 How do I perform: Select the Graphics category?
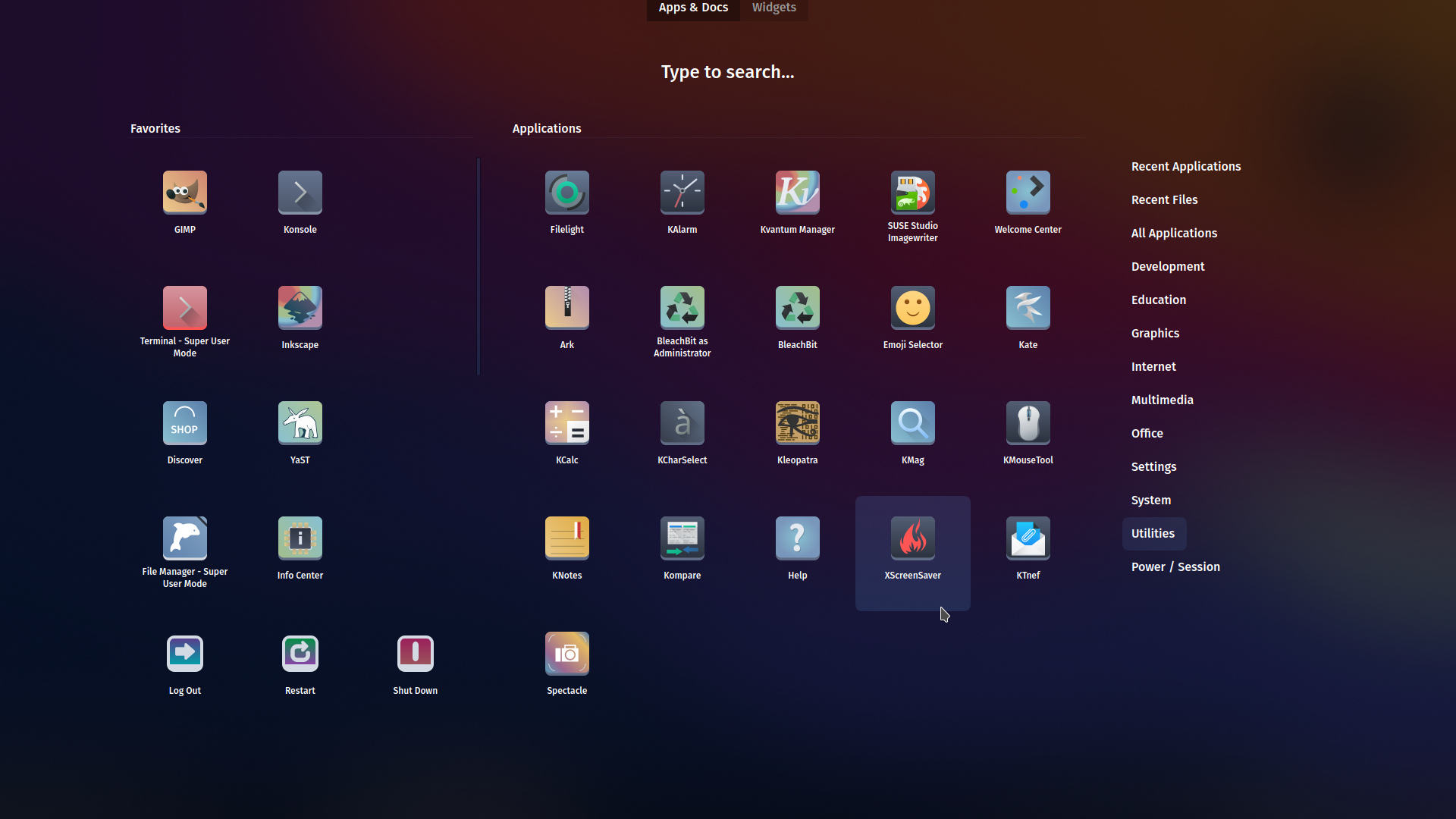[1155, 334]
